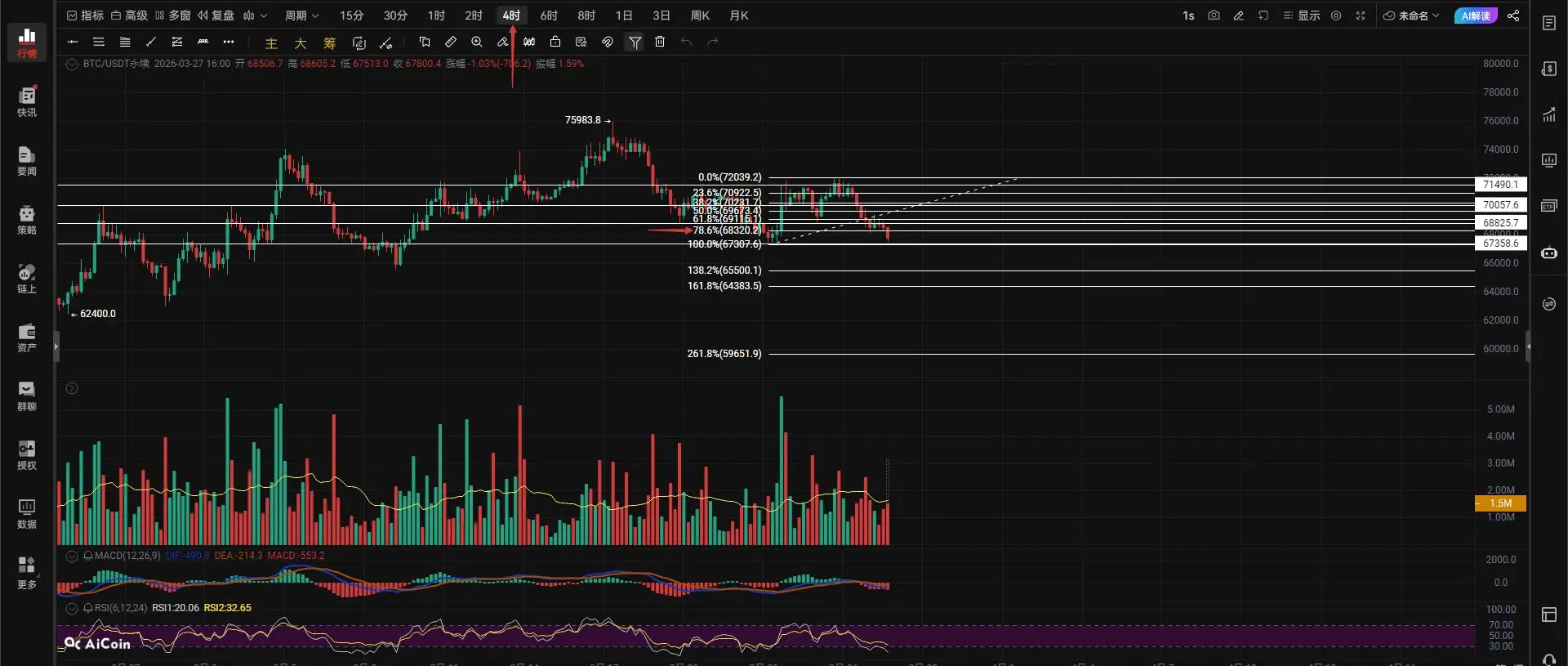Click the 261.8%(59651.9) Fibonacci level label
The width and height of the screenshot is (1568, 666).
(x=724, y=354)
